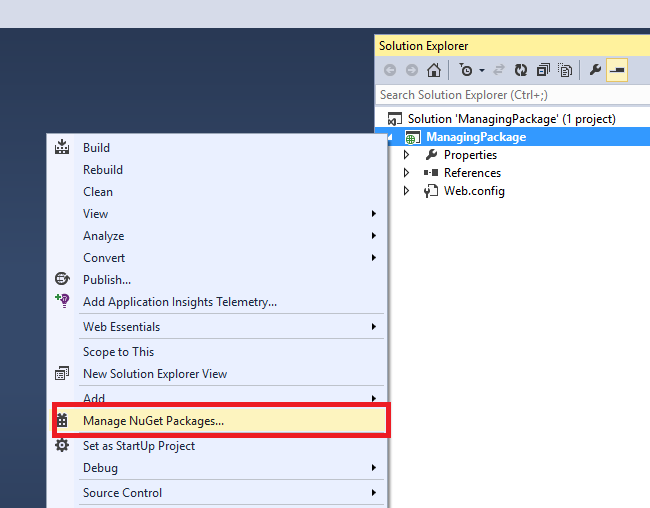Expand the References tree node

406,173
